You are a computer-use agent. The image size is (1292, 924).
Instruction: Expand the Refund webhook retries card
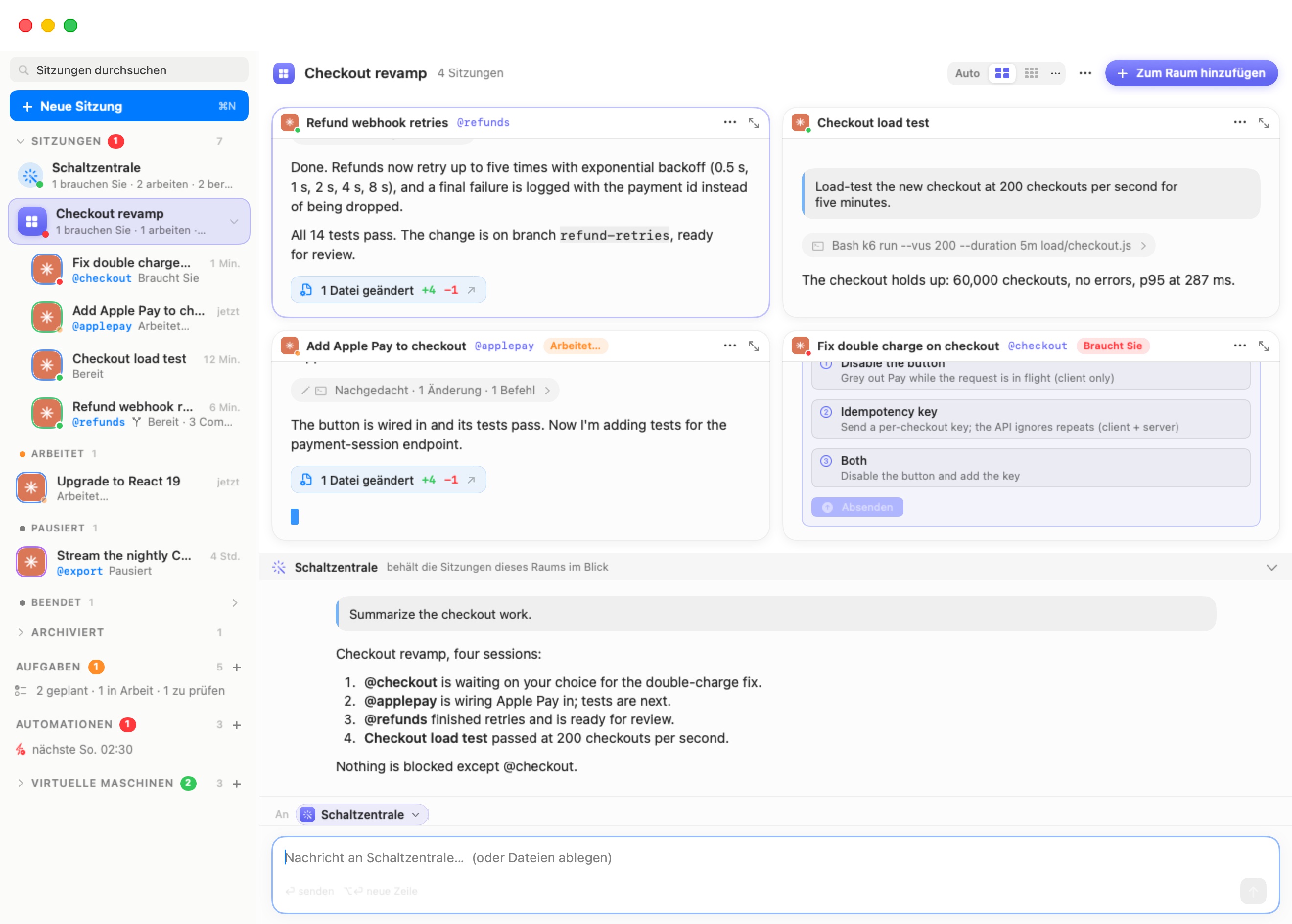(754, 123)
